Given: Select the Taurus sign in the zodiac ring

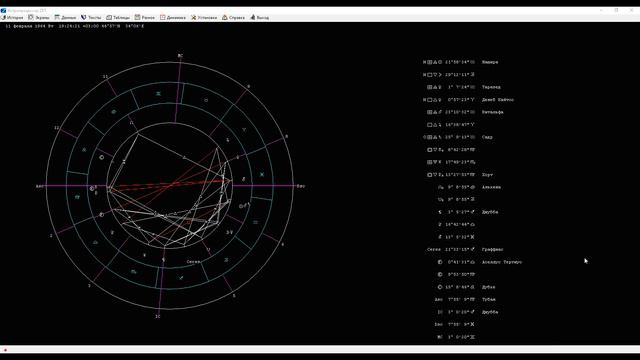Looking at the screenshot, I should [x=206, y=100].
